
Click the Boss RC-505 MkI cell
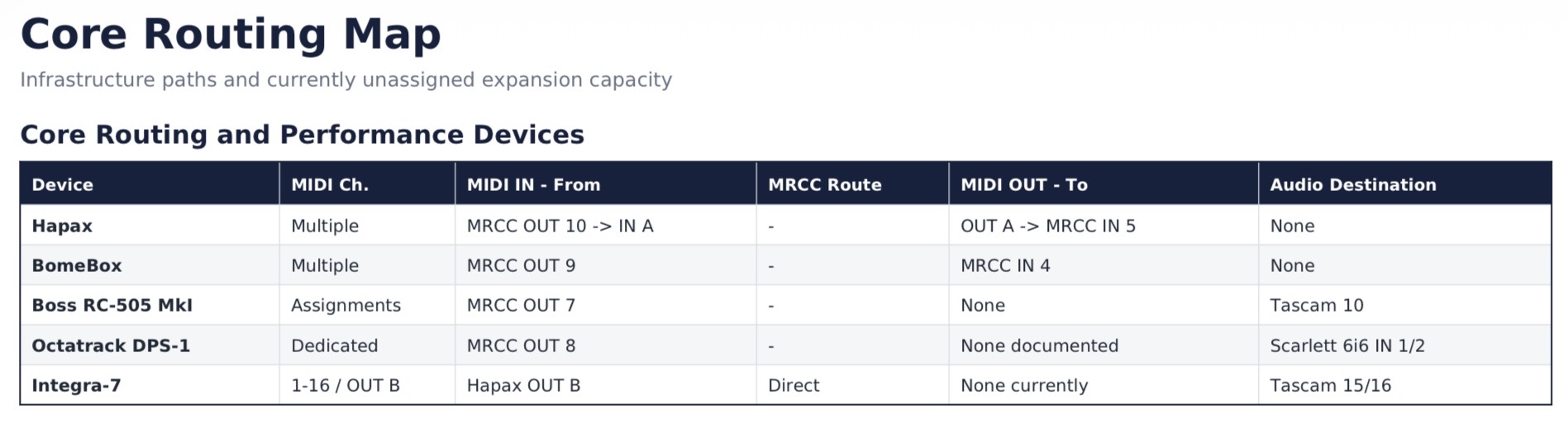(x=150, y=305)
